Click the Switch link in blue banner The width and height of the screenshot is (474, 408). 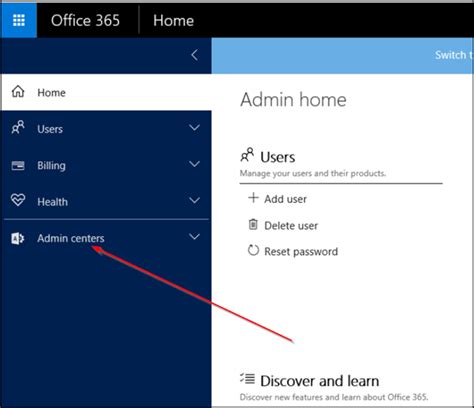(x=454, y=55)
